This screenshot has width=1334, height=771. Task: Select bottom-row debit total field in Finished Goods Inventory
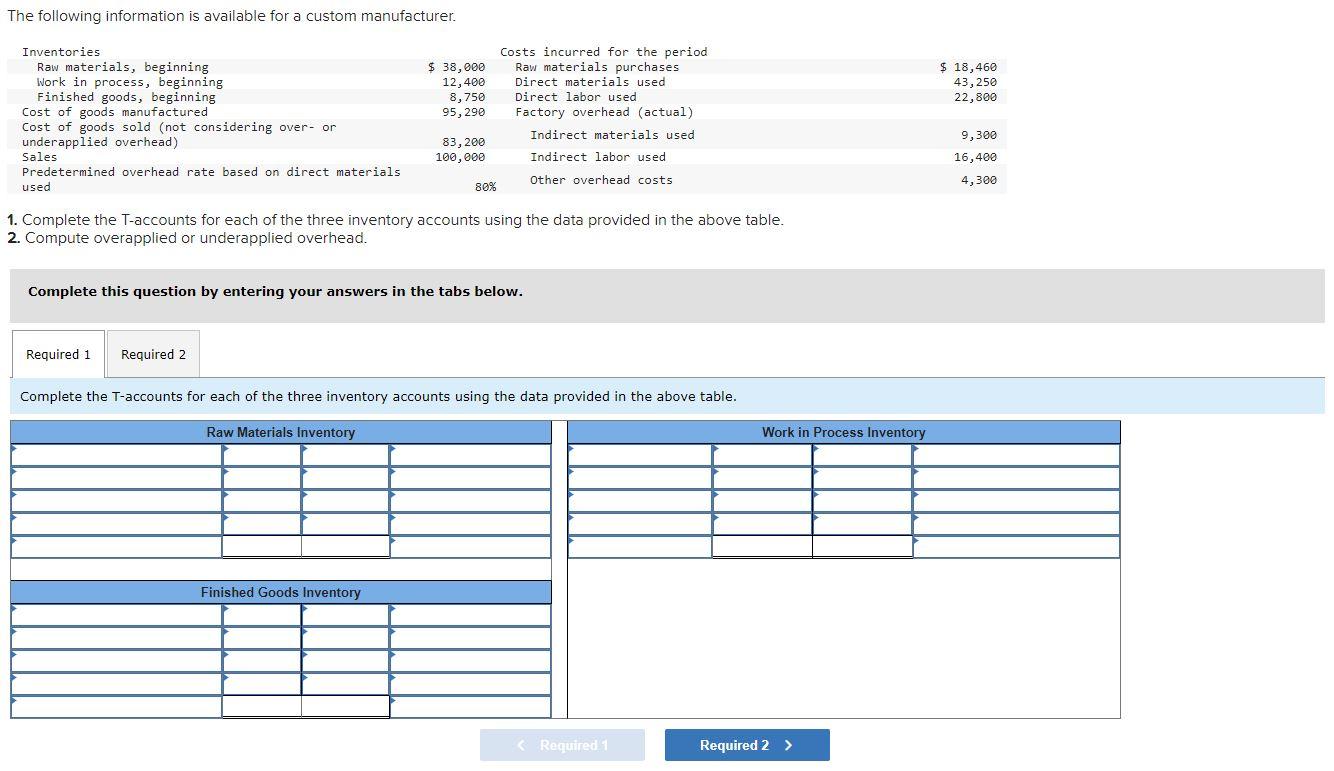pos(262,707)
